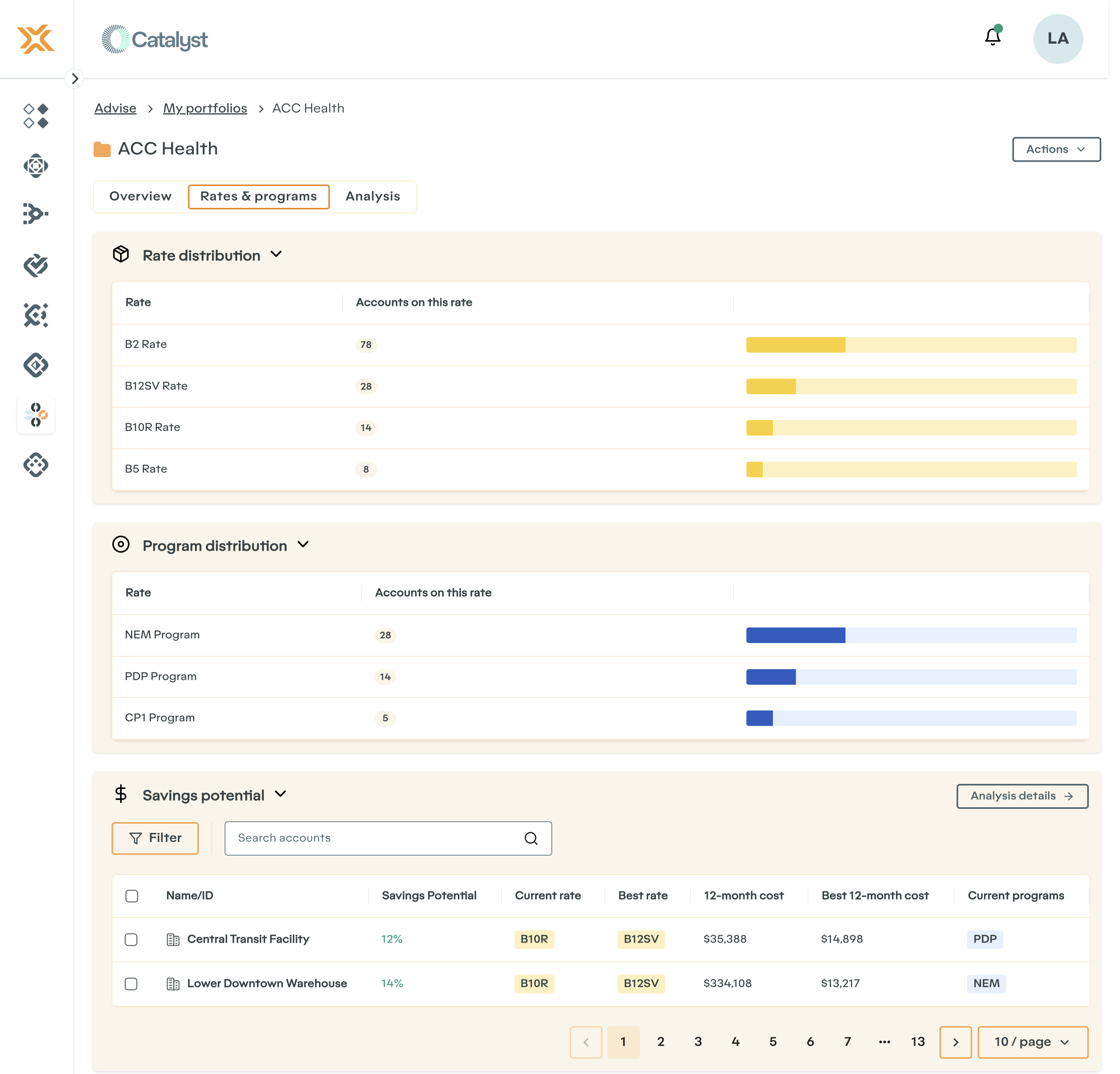Click the Program distribution target icon
Screen dimensions: 1120x1074
pyautogui.click(x=121, y=544)
